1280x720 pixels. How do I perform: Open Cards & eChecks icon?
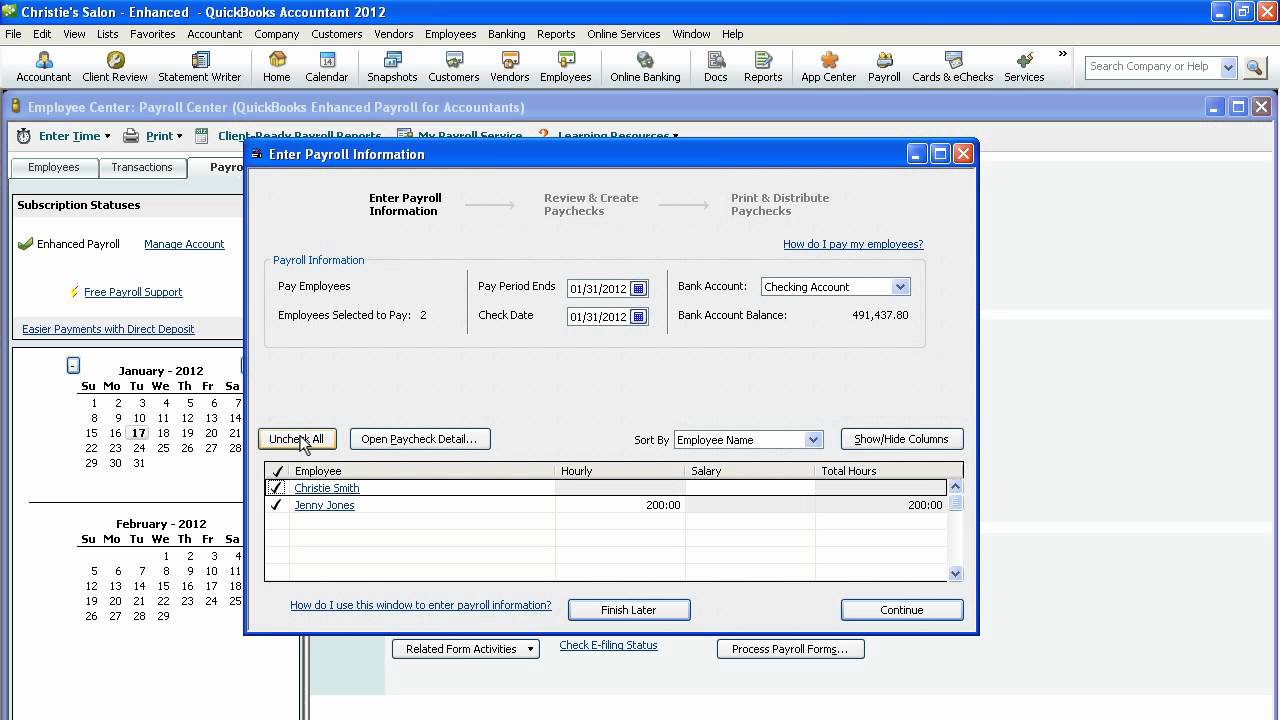[x=952, y=67]
